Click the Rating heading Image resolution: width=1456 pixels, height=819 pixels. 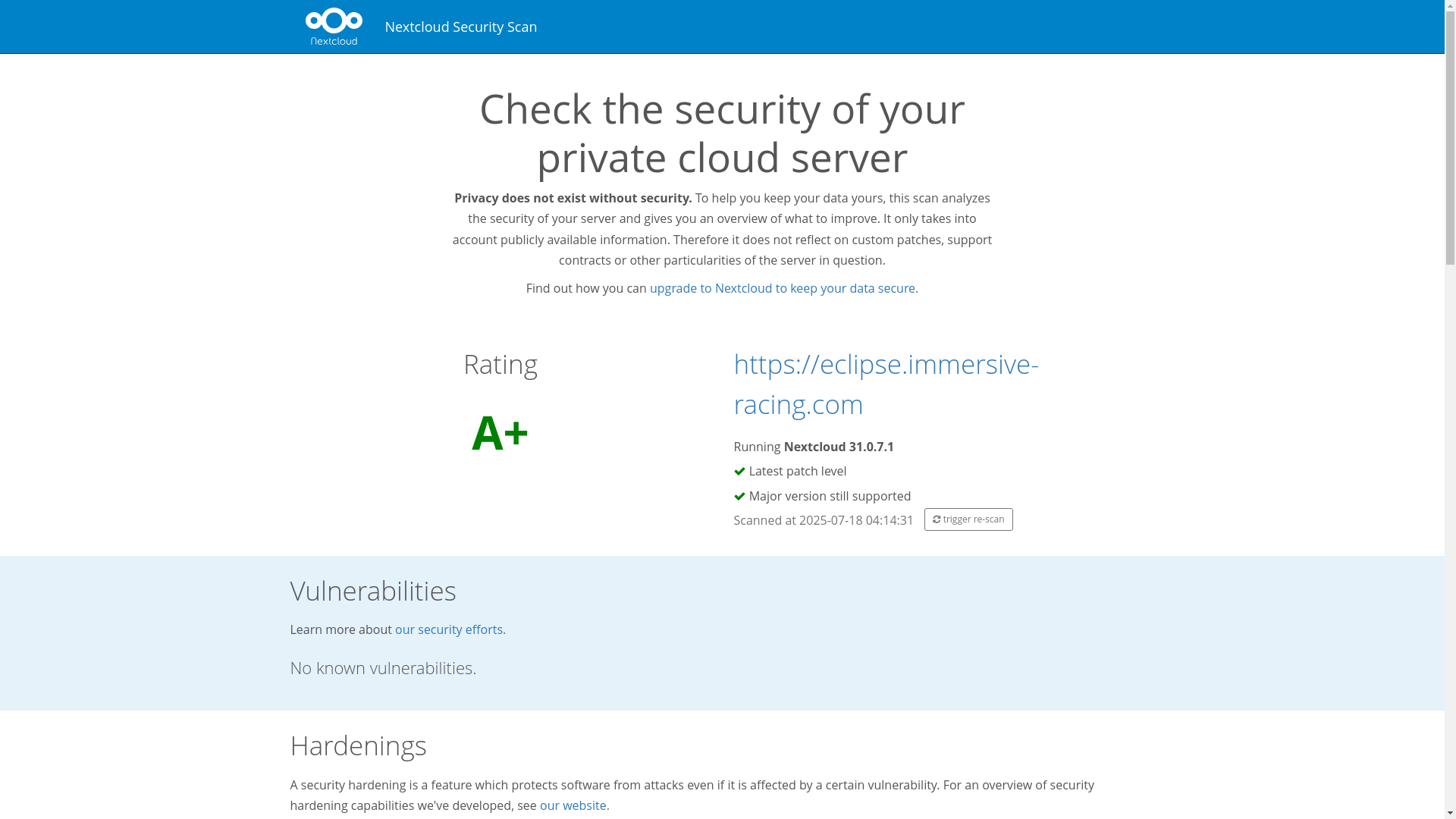[500, 364]
